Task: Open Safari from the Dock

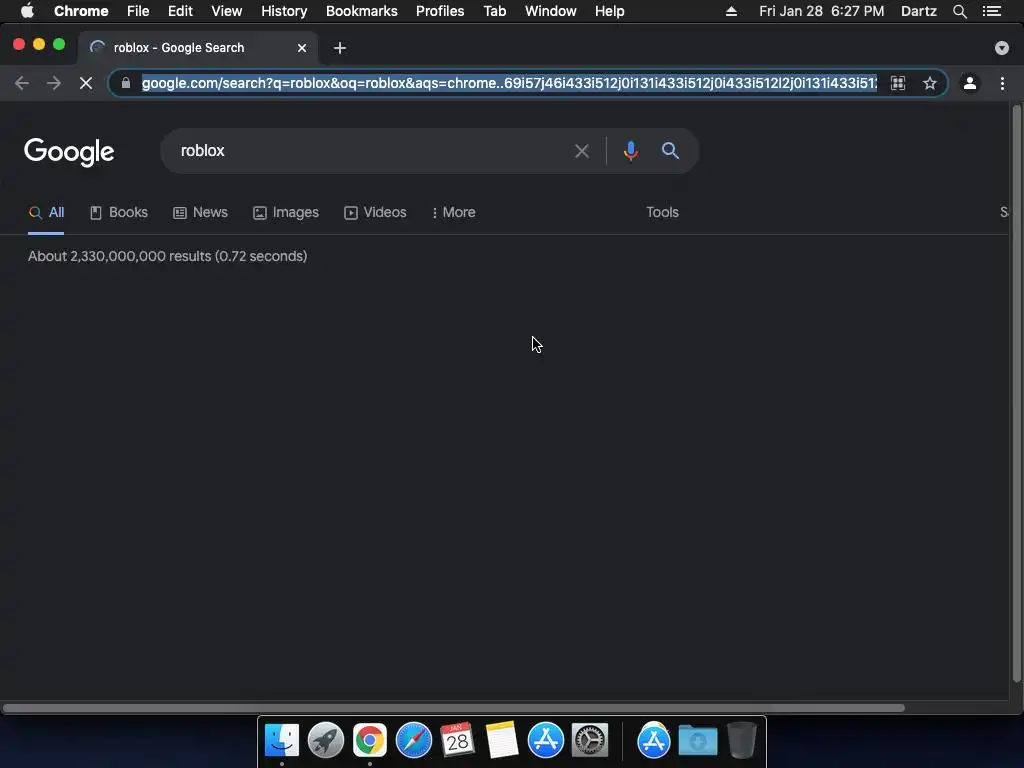Action: click(x=414, y=740)
